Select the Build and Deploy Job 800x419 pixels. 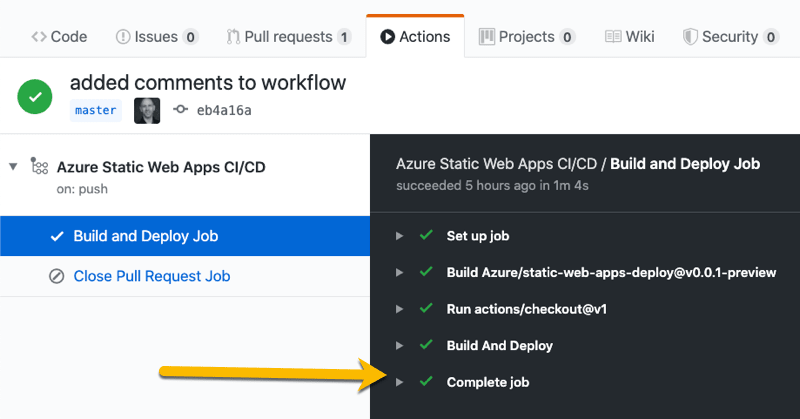point(185,236)
